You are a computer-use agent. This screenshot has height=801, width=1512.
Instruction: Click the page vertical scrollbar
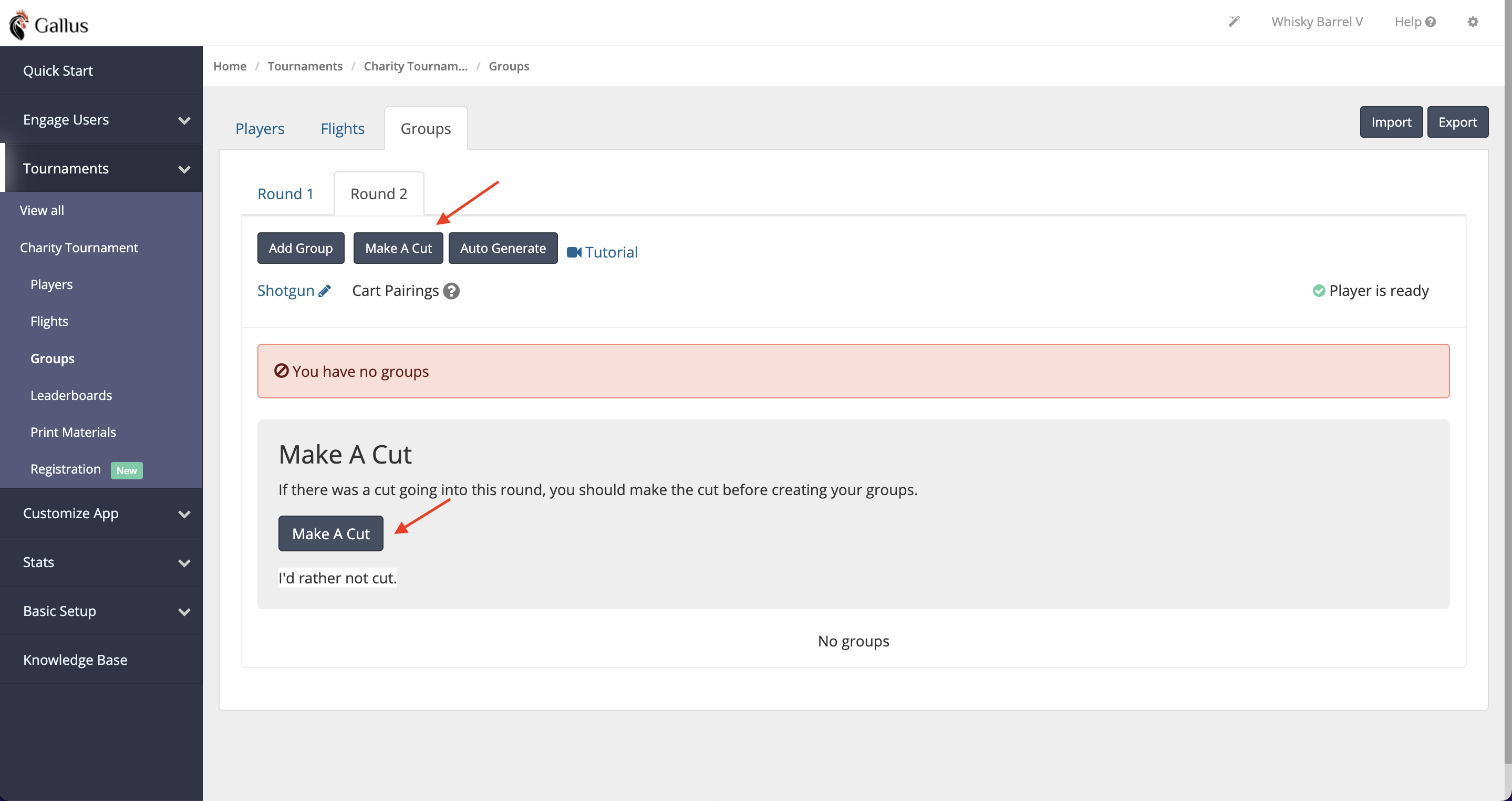(1508, 382)
